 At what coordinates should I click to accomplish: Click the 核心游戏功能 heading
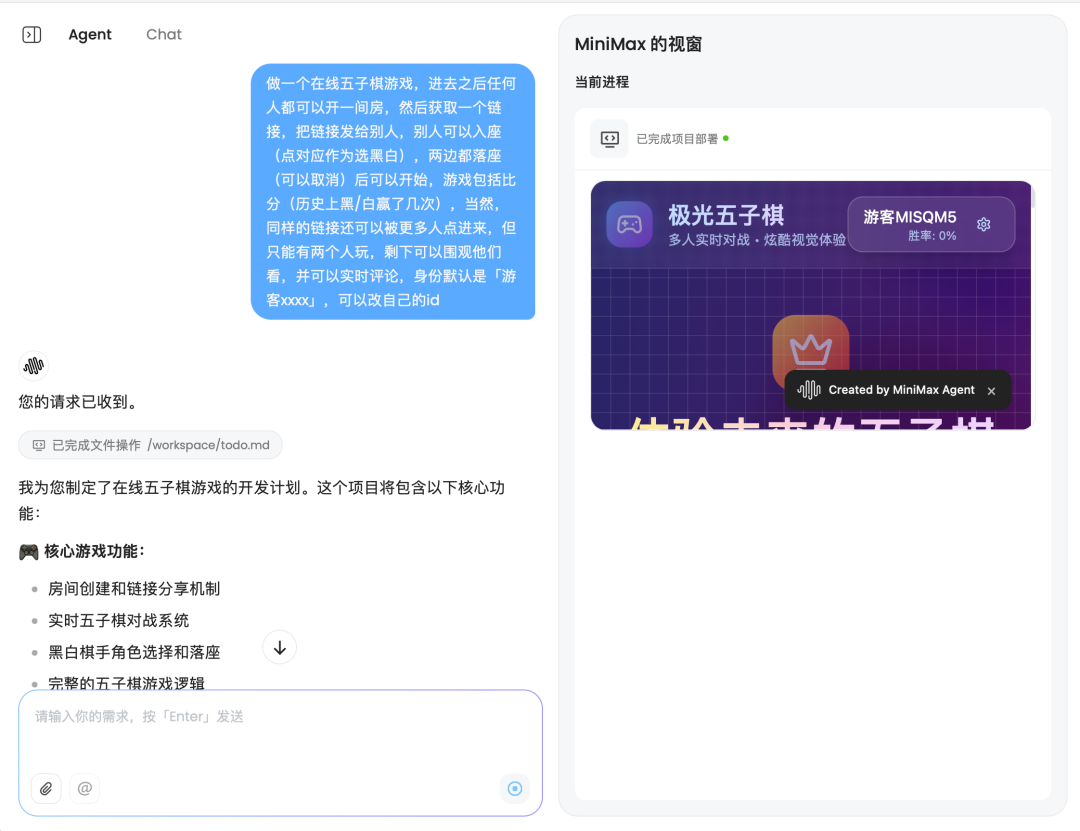pos(94,551)
